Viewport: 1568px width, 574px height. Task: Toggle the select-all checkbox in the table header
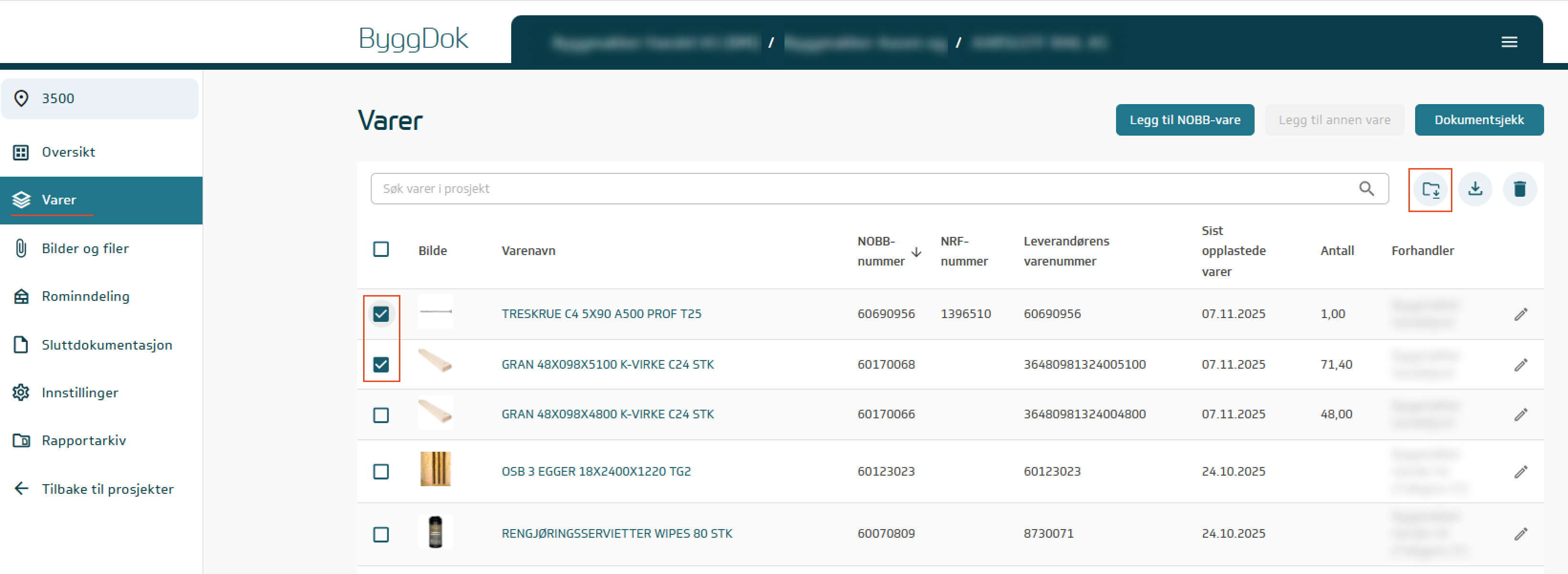381,250
